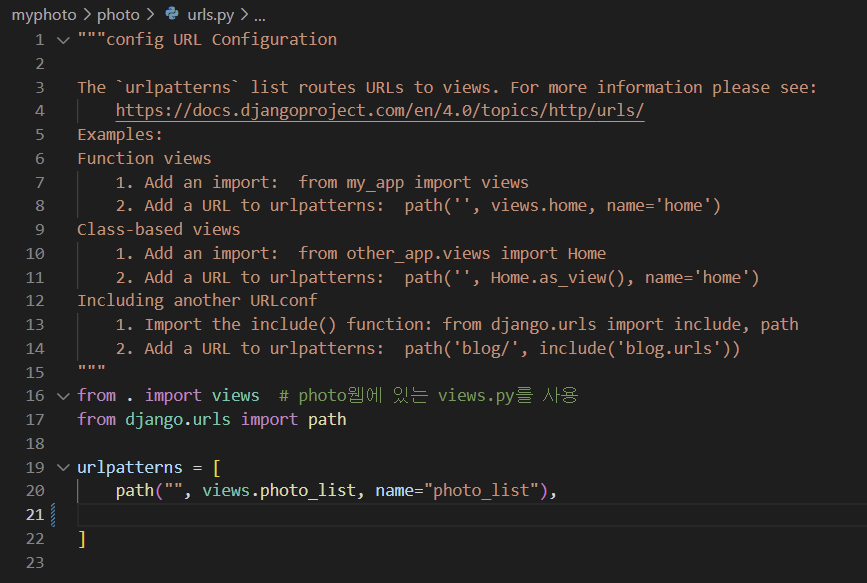Open the Django docs URL link

380,111
